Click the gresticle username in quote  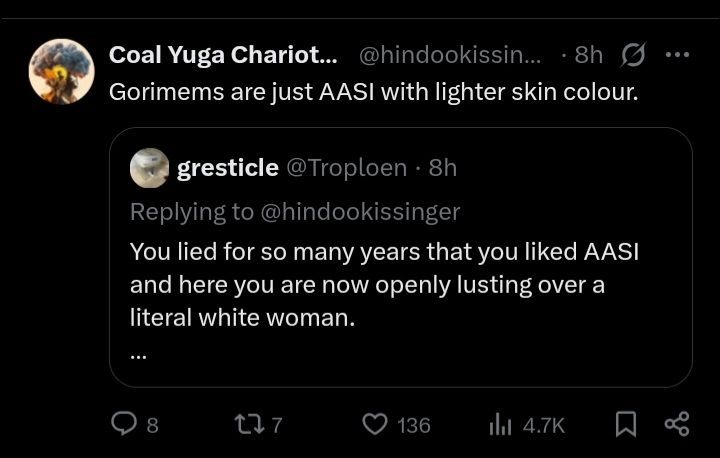[x=227, y=168]
